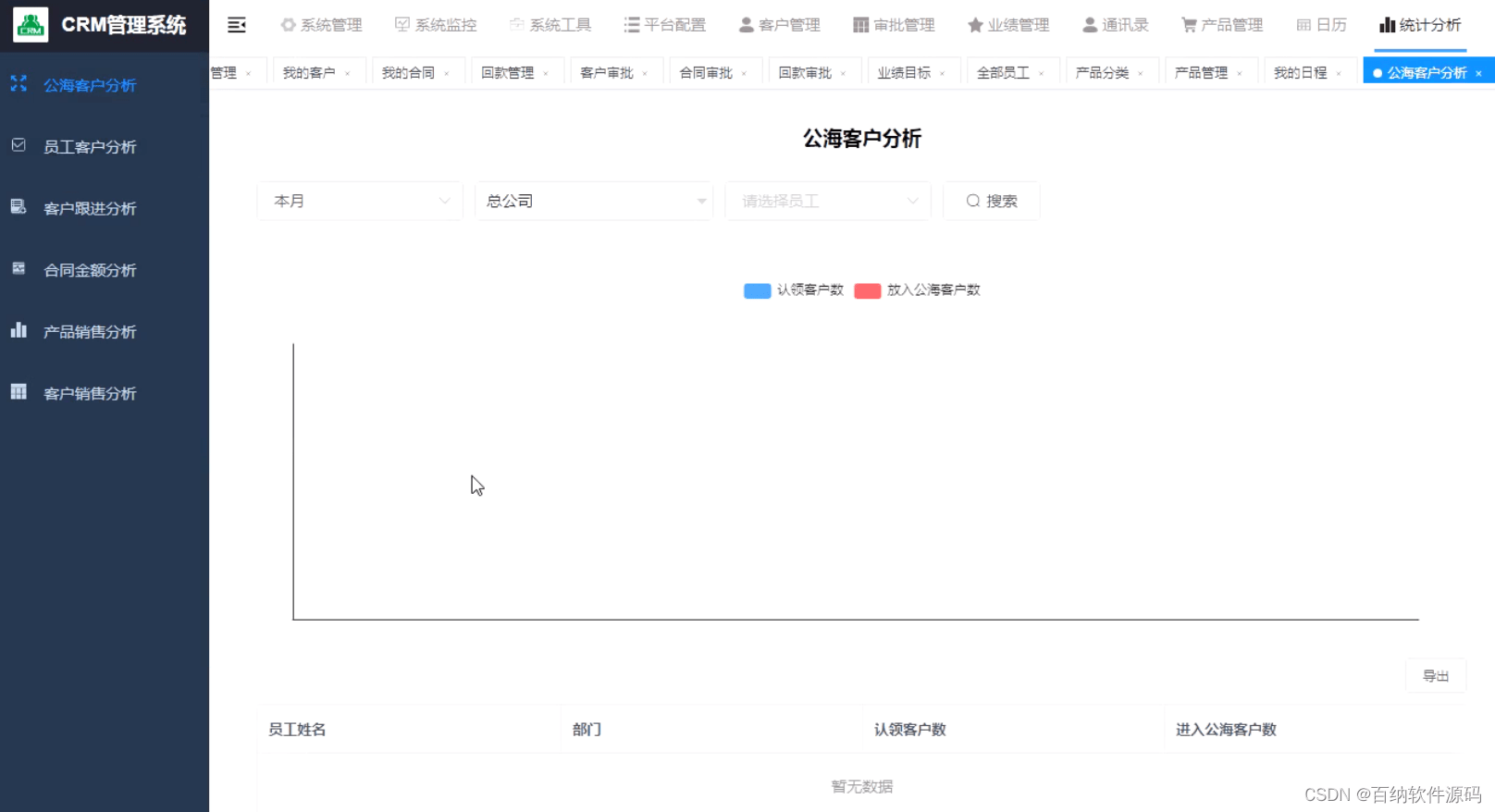Click the 暂无数据 empty table text

(x=862, y=786)
